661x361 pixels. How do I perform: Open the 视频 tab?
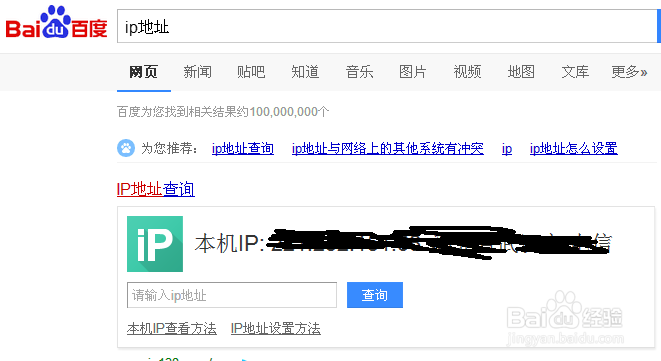(x=467, y=72)
